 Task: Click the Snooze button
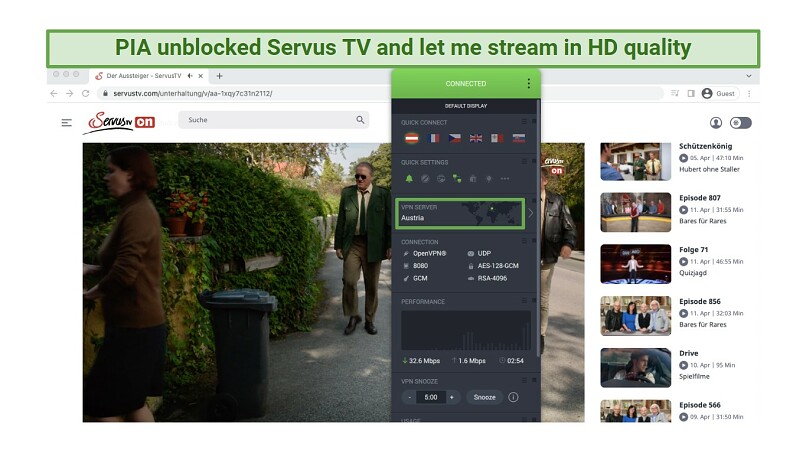coord(484,397)
